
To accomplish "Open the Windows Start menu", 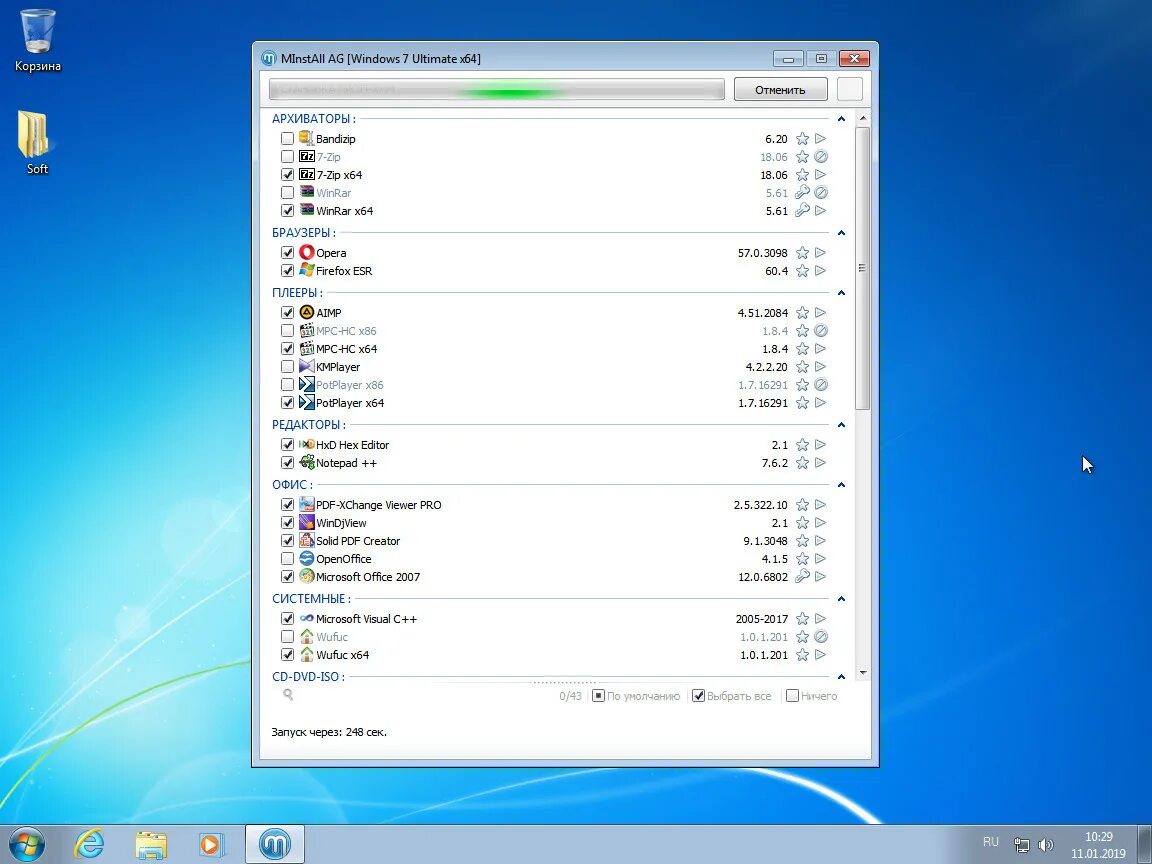I will coord(27,844).
